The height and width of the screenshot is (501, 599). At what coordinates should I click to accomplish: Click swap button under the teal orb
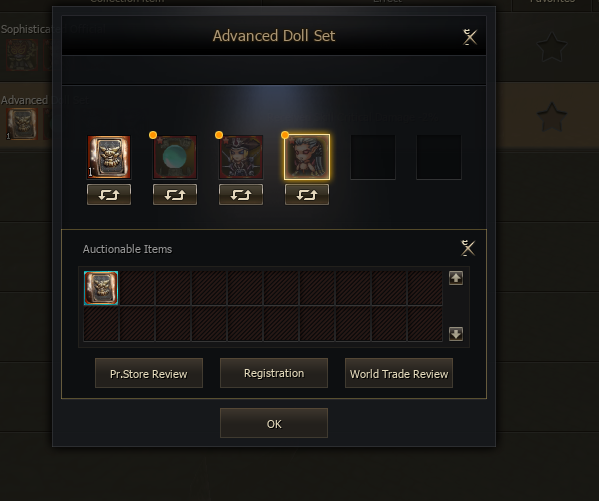click(175, 195)
